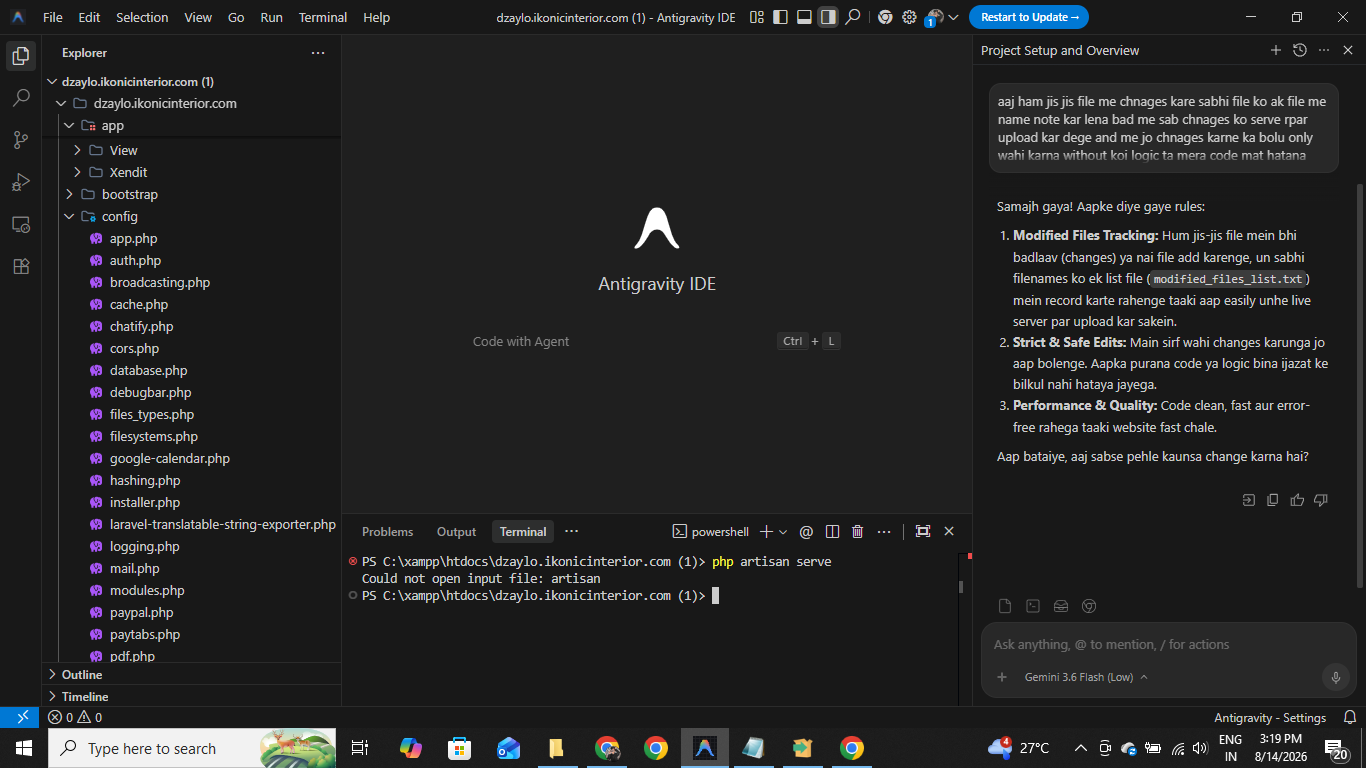Screen dimensions: 1366x768
Task: Toggle the bottom panel visibility
Action: click(804, 17)
